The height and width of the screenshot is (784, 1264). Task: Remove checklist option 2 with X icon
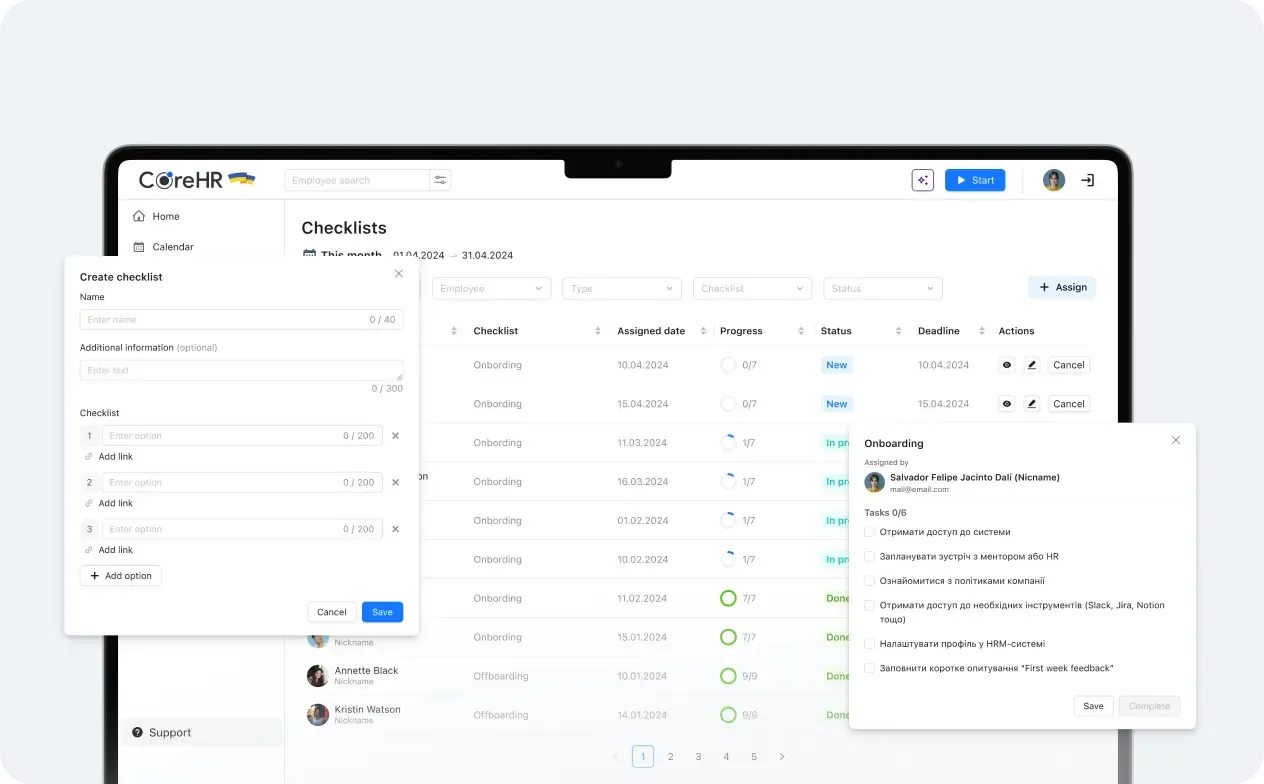click(x=395, y=482)
